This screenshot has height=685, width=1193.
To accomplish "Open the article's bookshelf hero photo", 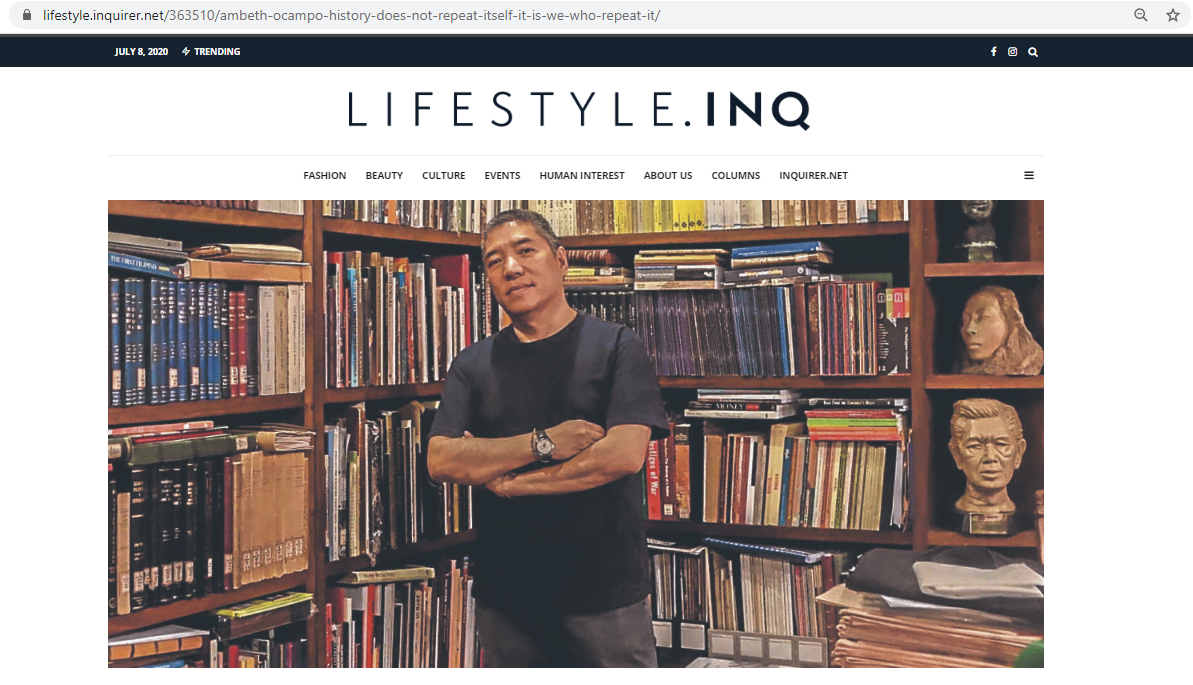I will click(x=576, y=434).
